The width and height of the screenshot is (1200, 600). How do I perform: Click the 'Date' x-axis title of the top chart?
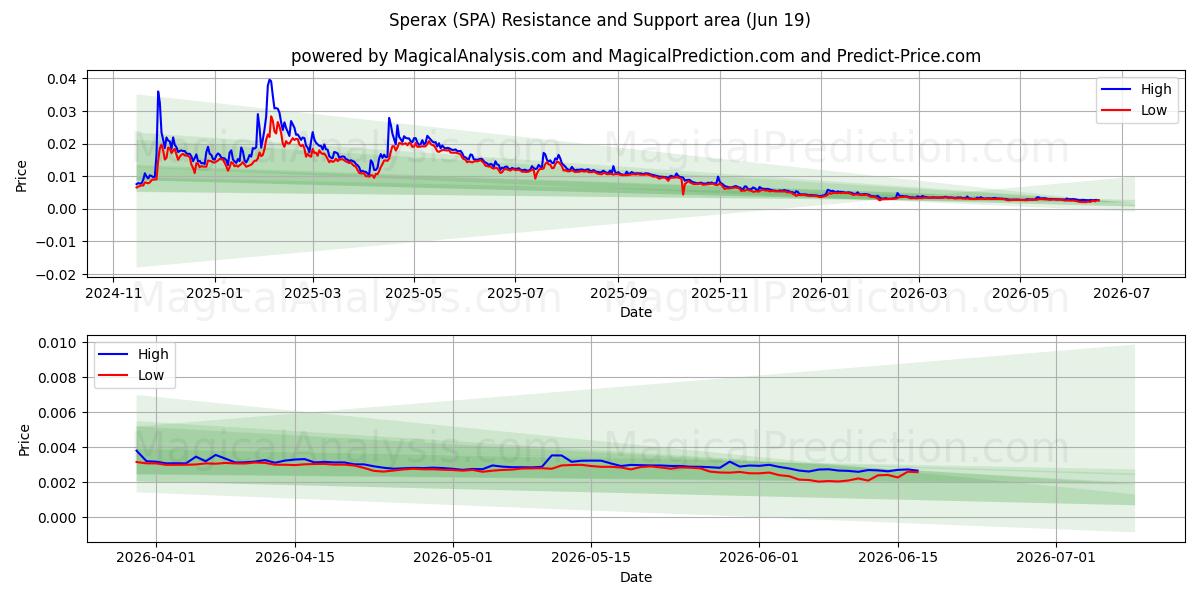(x=636, y=312)
